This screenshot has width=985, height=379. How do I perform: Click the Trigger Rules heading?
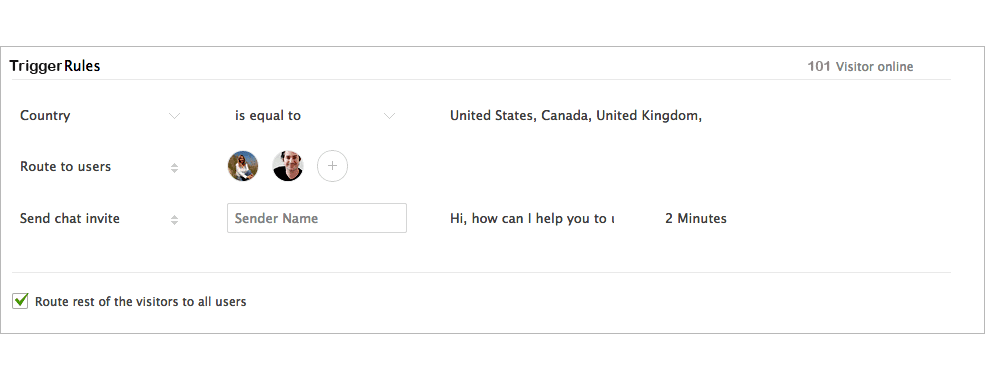(55, 66)
